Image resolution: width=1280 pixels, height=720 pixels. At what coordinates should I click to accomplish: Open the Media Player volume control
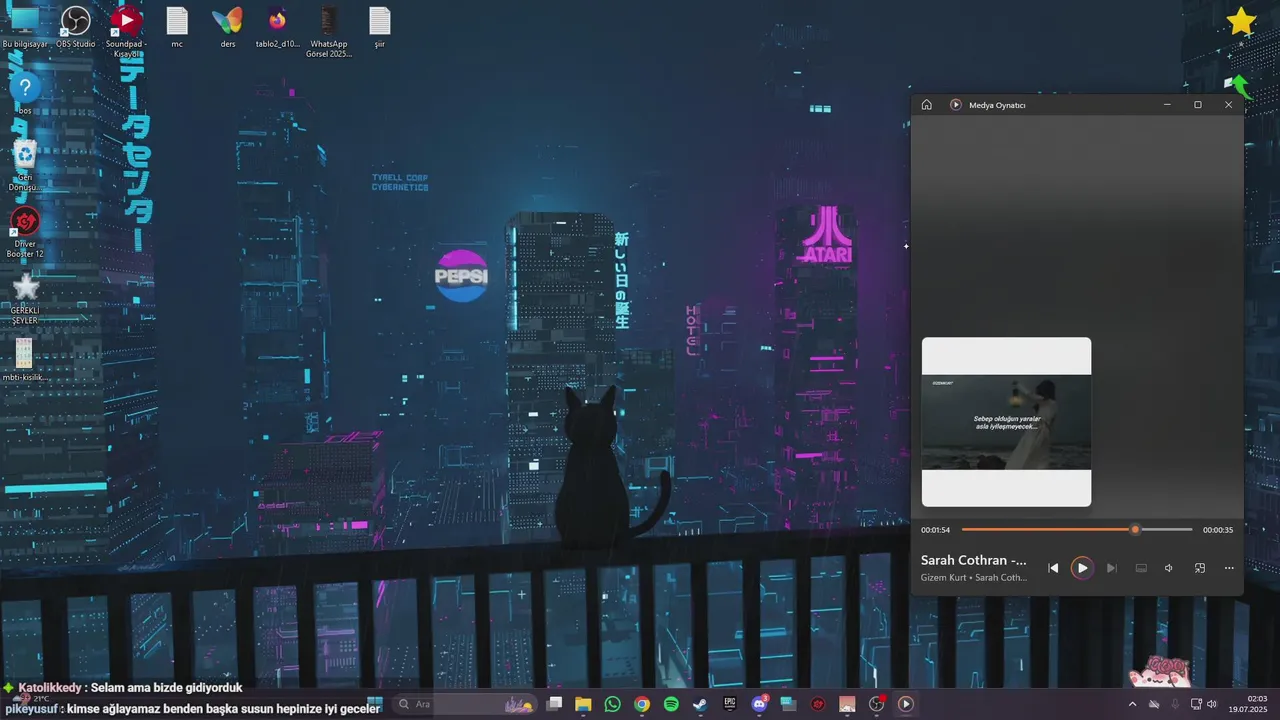click(1169, 568)
